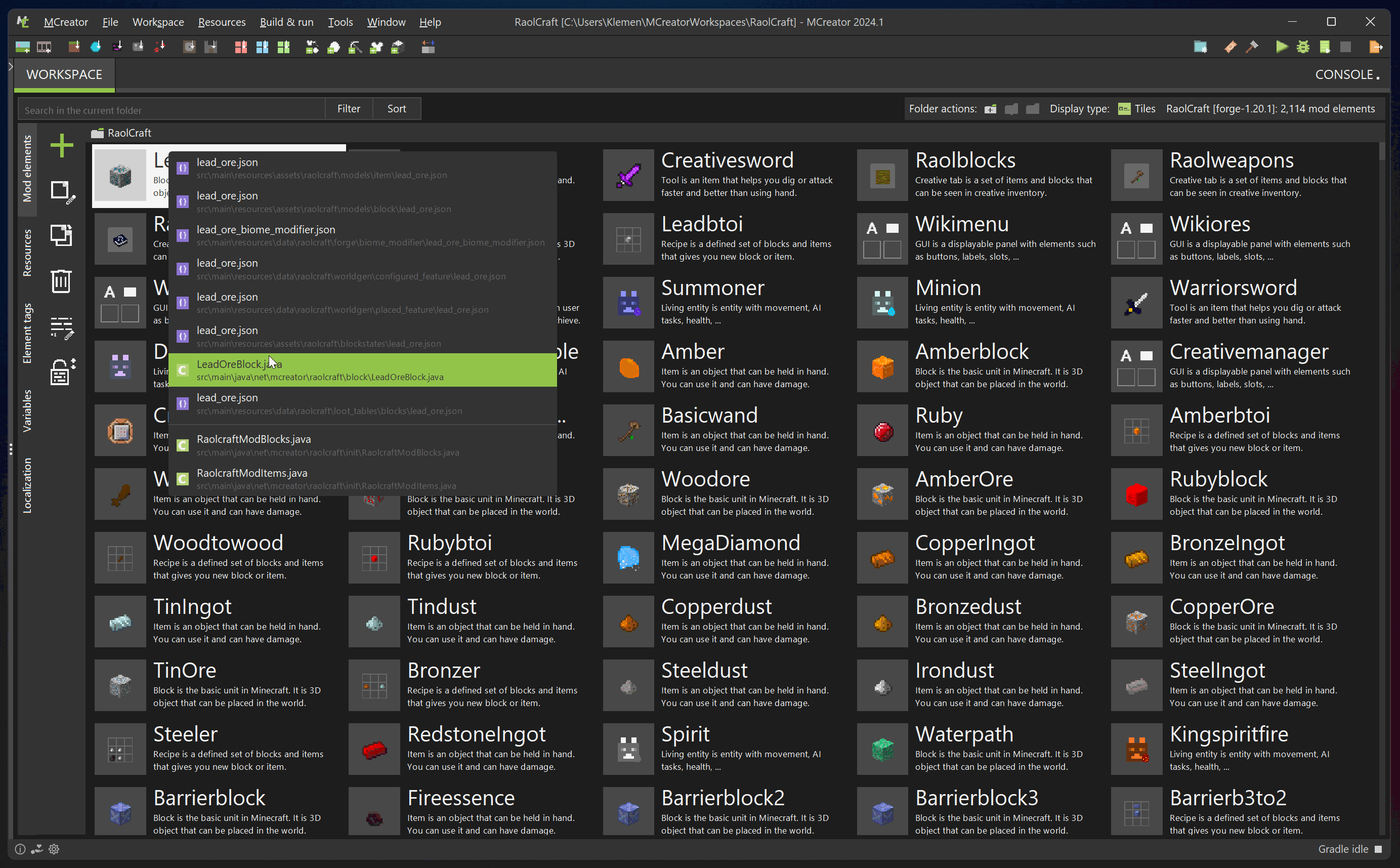The width and height of the screenshot is (1400, 868).
Task: Open LeadOreBlock.java from the code list
Action: pyautogui.click(x=363, y=369)
